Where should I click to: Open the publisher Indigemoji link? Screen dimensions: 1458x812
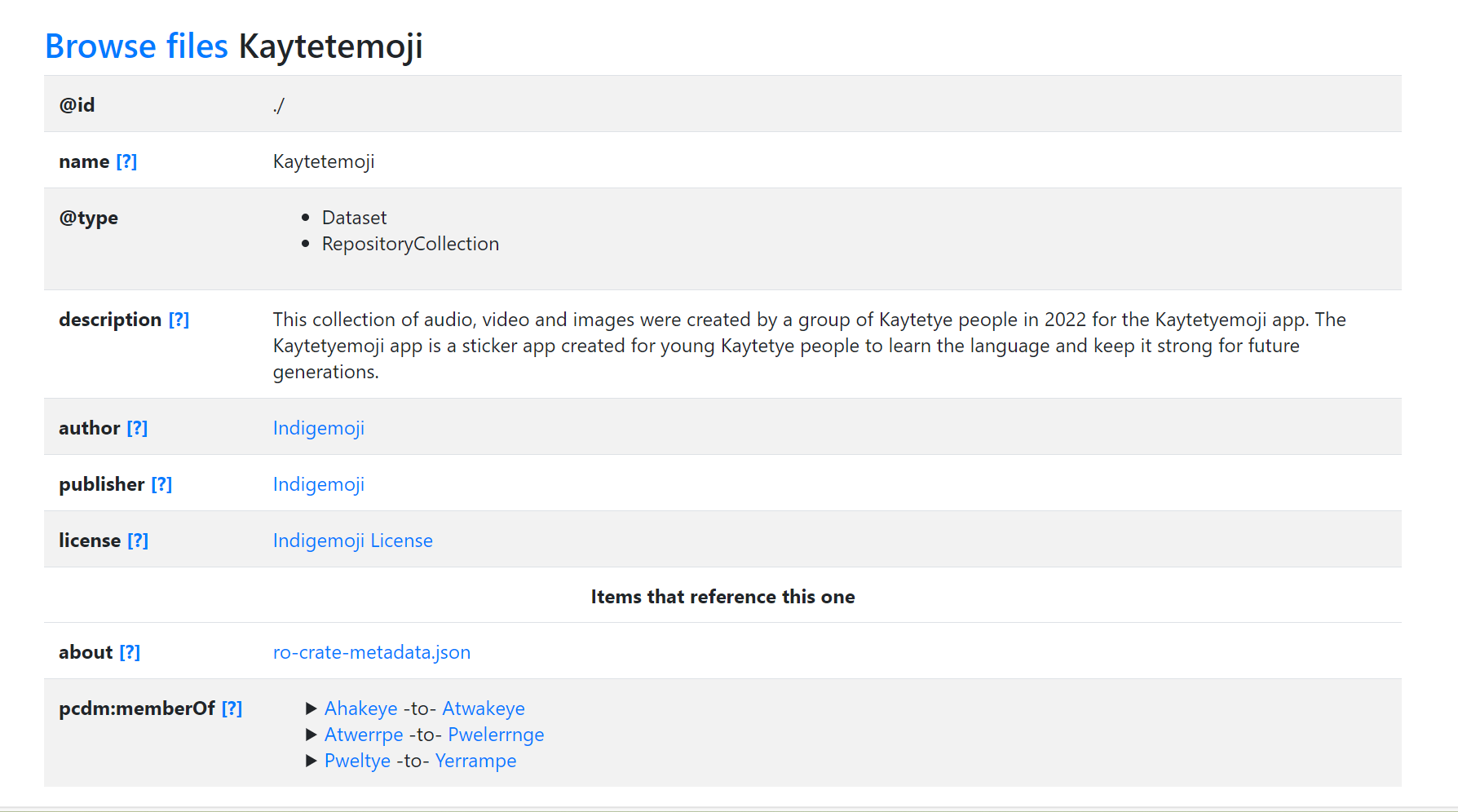(x=319, y=484)
